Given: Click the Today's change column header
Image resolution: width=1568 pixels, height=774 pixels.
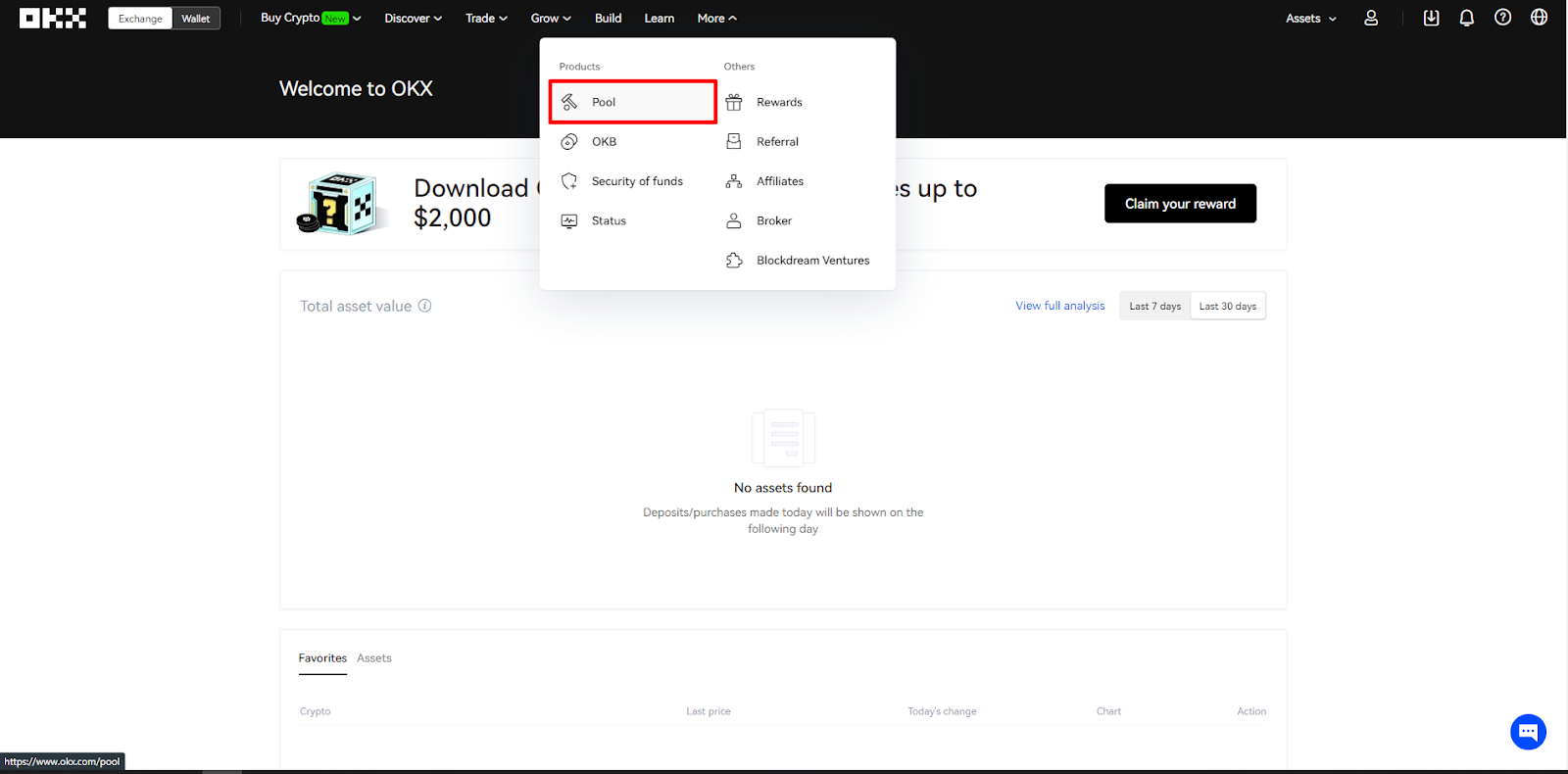Looking at the screenshot, I should click(942, 711).
